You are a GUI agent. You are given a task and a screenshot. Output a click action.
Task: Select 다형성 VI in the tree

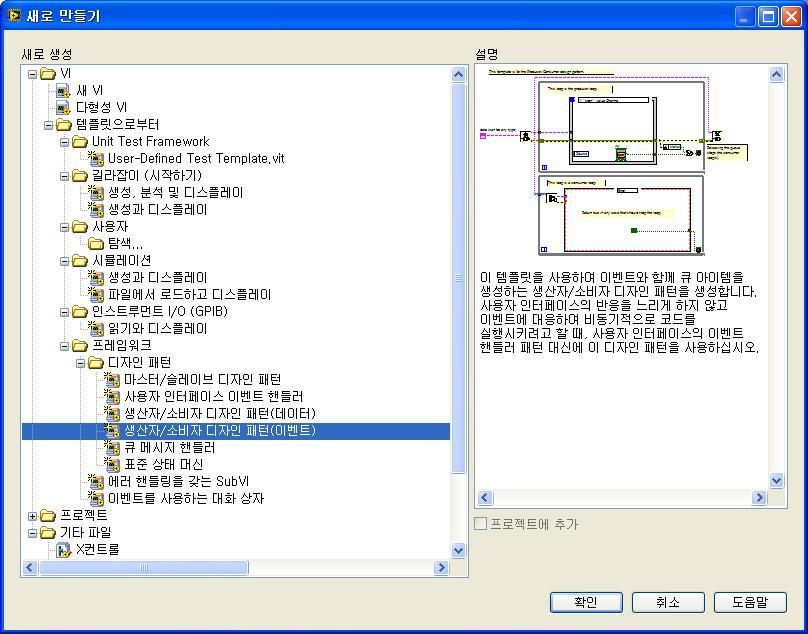pyautogui.click(x=101, y=108)
